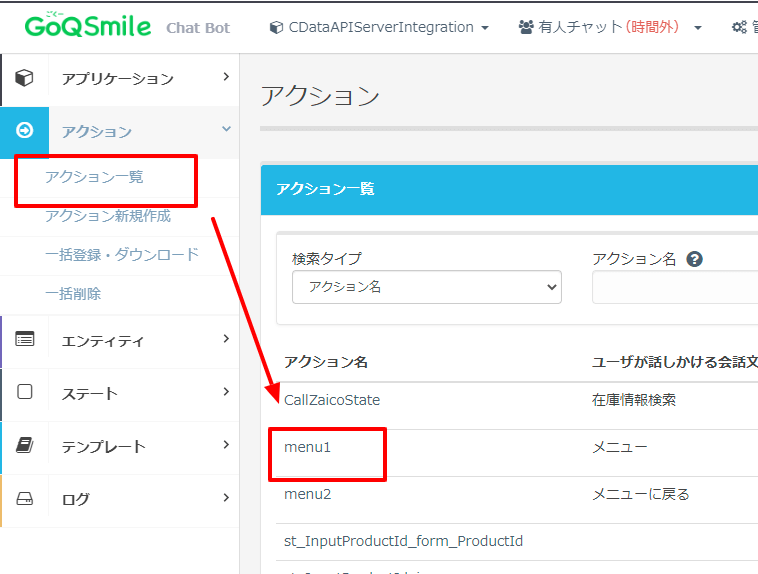Expand the エンティティ menu chevron
This screenshot has width=758, height=574.
[226, 340]
